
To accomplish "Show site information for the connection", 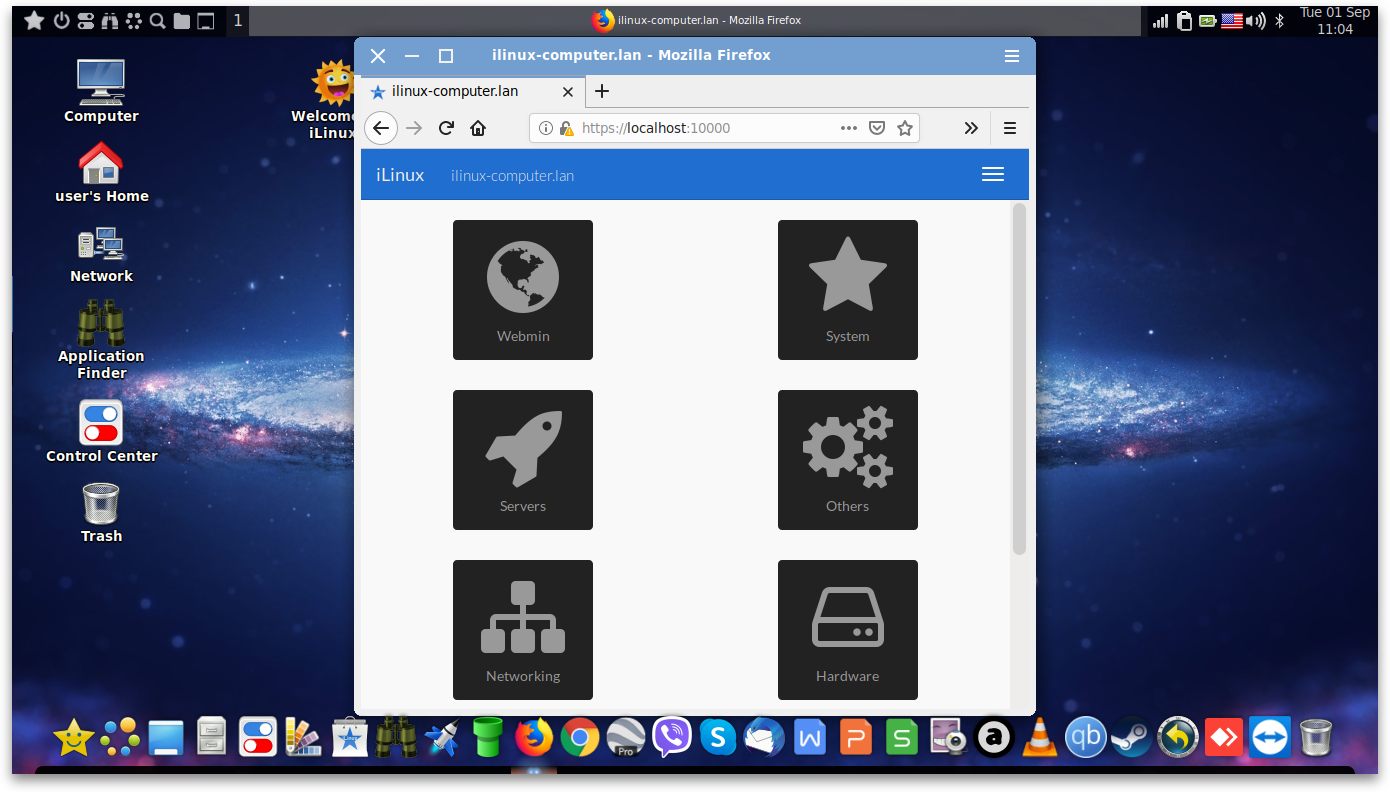I will click(546, 128).
